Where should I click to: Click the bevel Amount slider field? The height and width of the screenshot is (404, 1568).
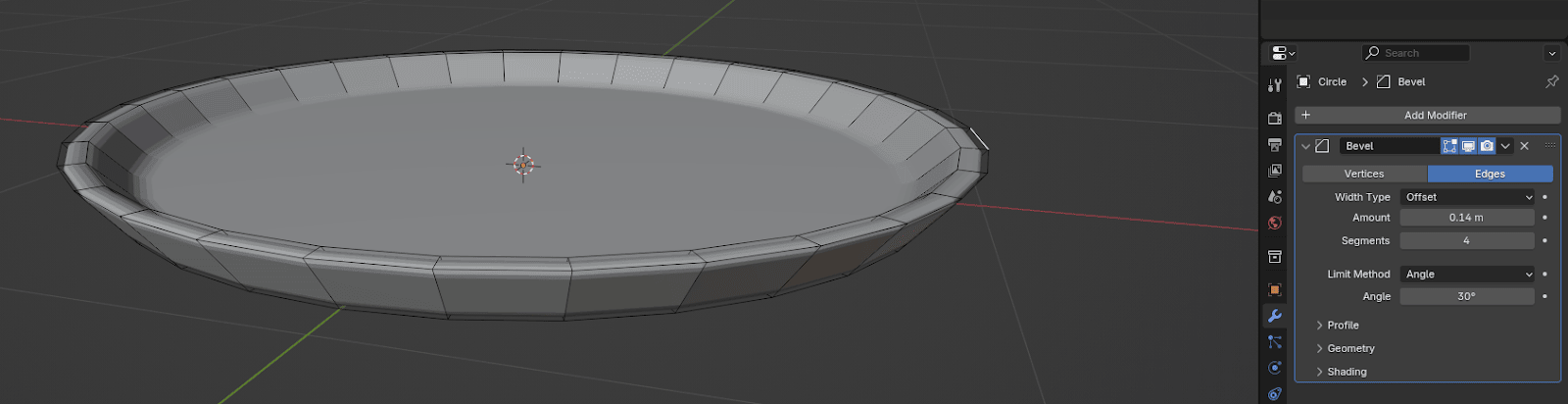pyautogui.click(x=1466, y=218)
